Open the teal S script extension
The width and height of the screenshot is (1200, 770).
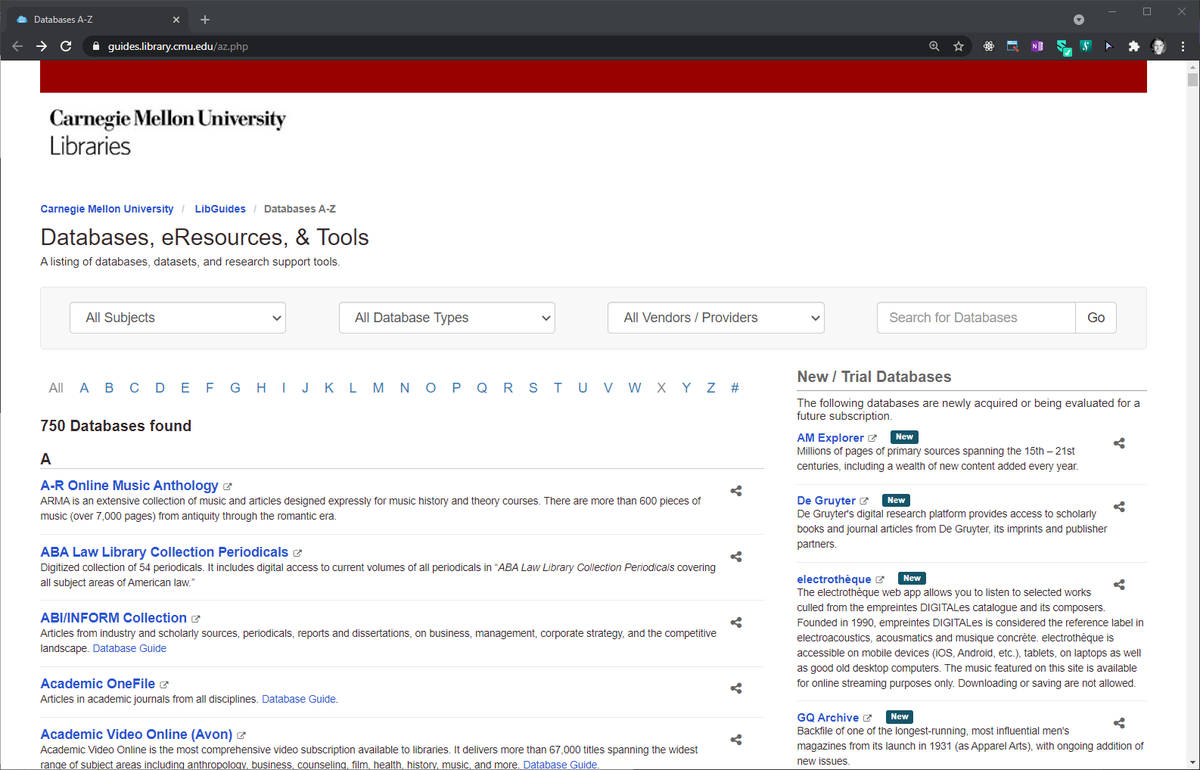(1085, 46)
